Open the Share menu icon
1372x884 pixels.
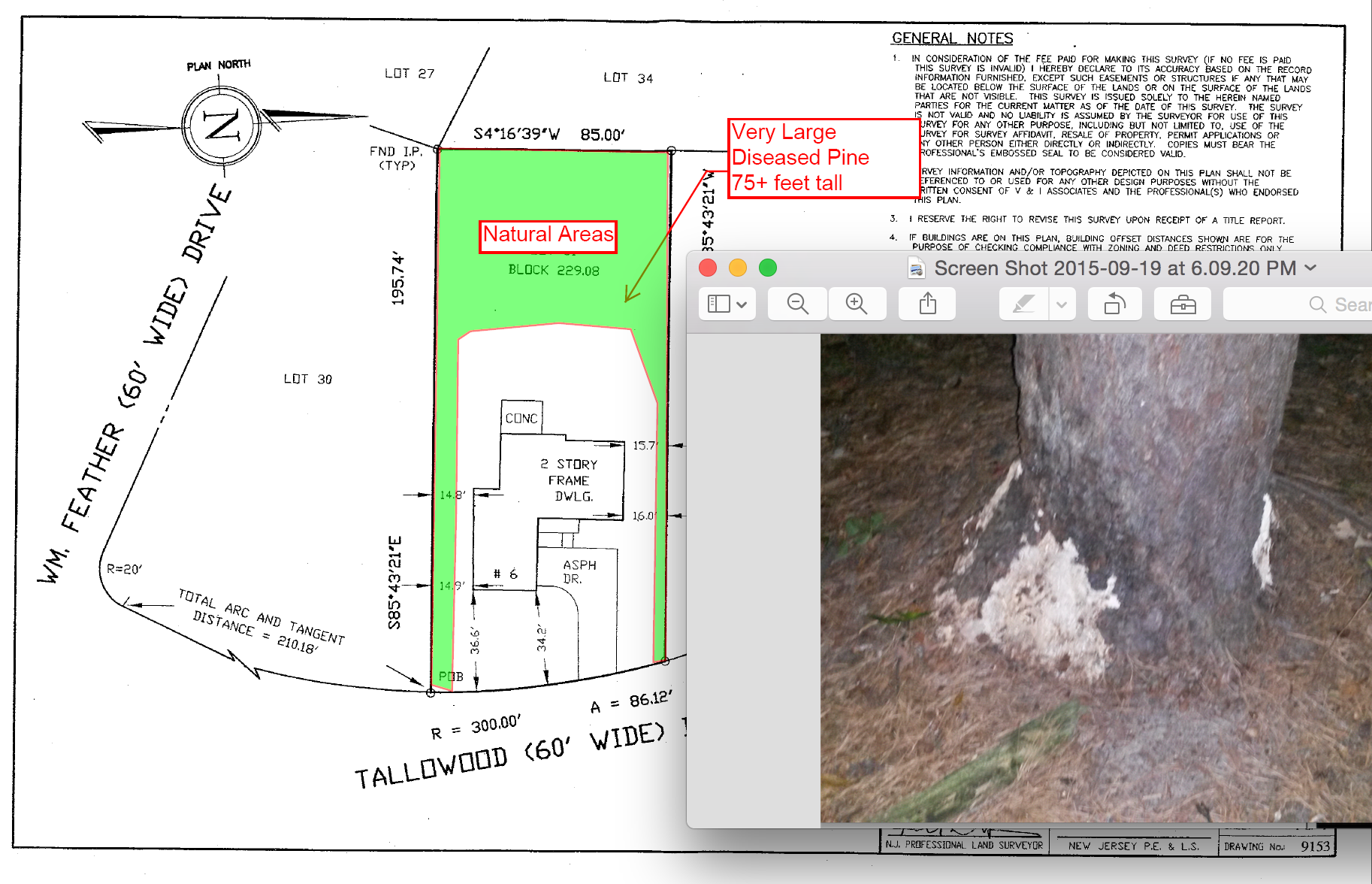[x=928, y=304]
